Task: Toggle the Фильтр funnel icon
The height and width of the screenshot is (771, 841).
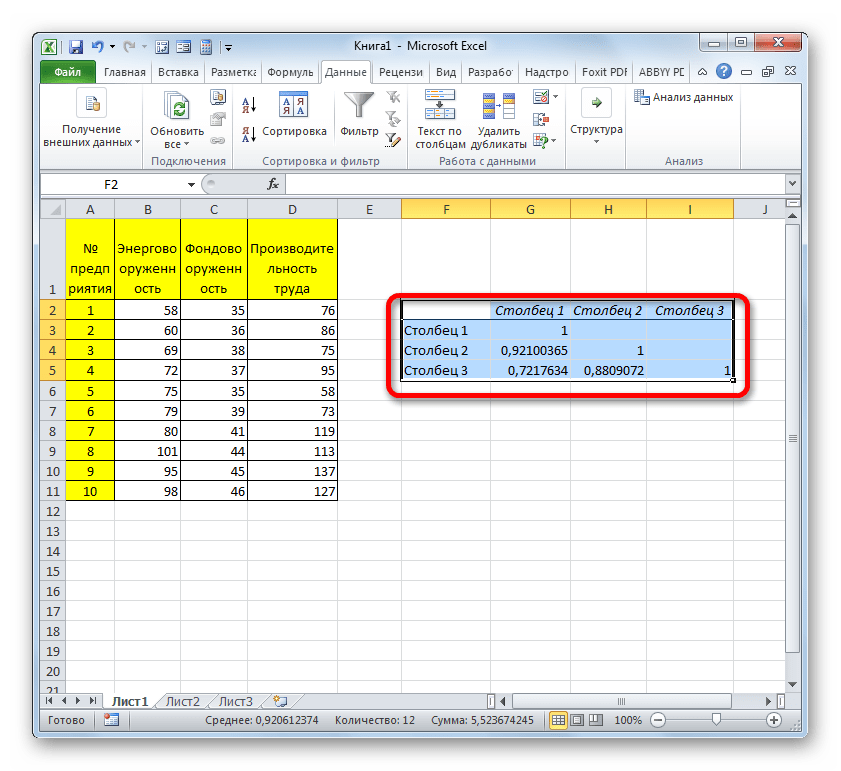Action: point(359,105)
